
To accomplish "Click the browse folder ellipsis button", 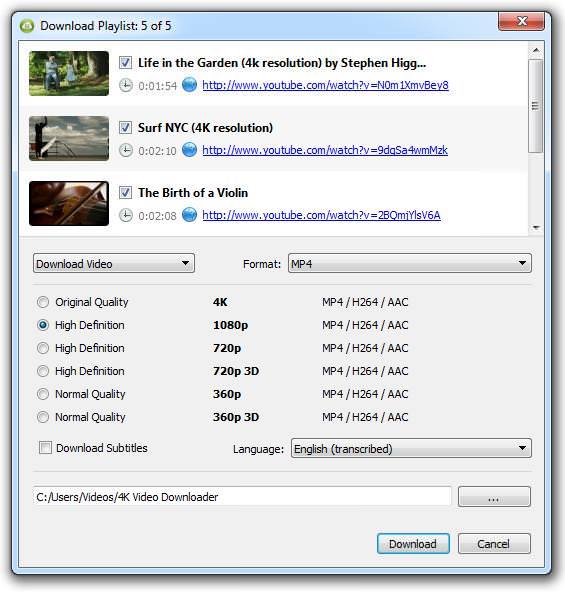I will pos(494,497).
